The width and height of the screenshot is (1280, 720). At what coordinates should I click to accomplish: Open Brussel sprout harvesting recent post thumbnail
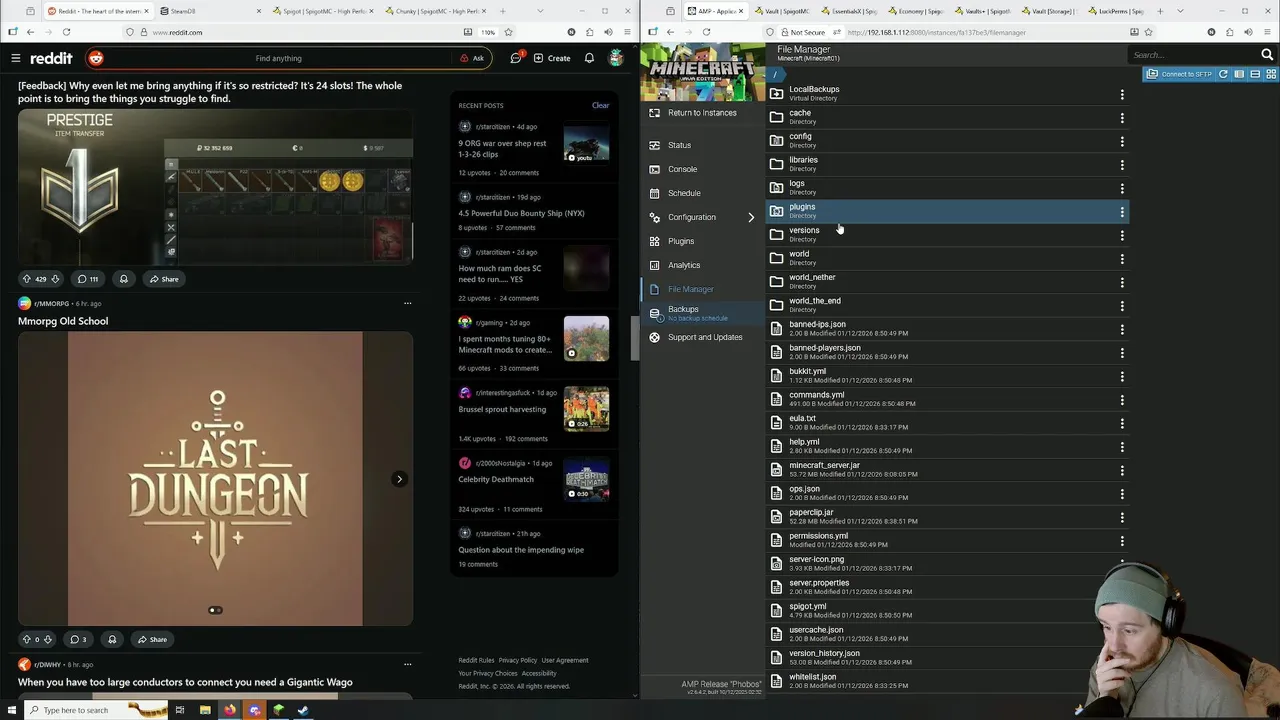pyautogui.click(x=586, y=409)
